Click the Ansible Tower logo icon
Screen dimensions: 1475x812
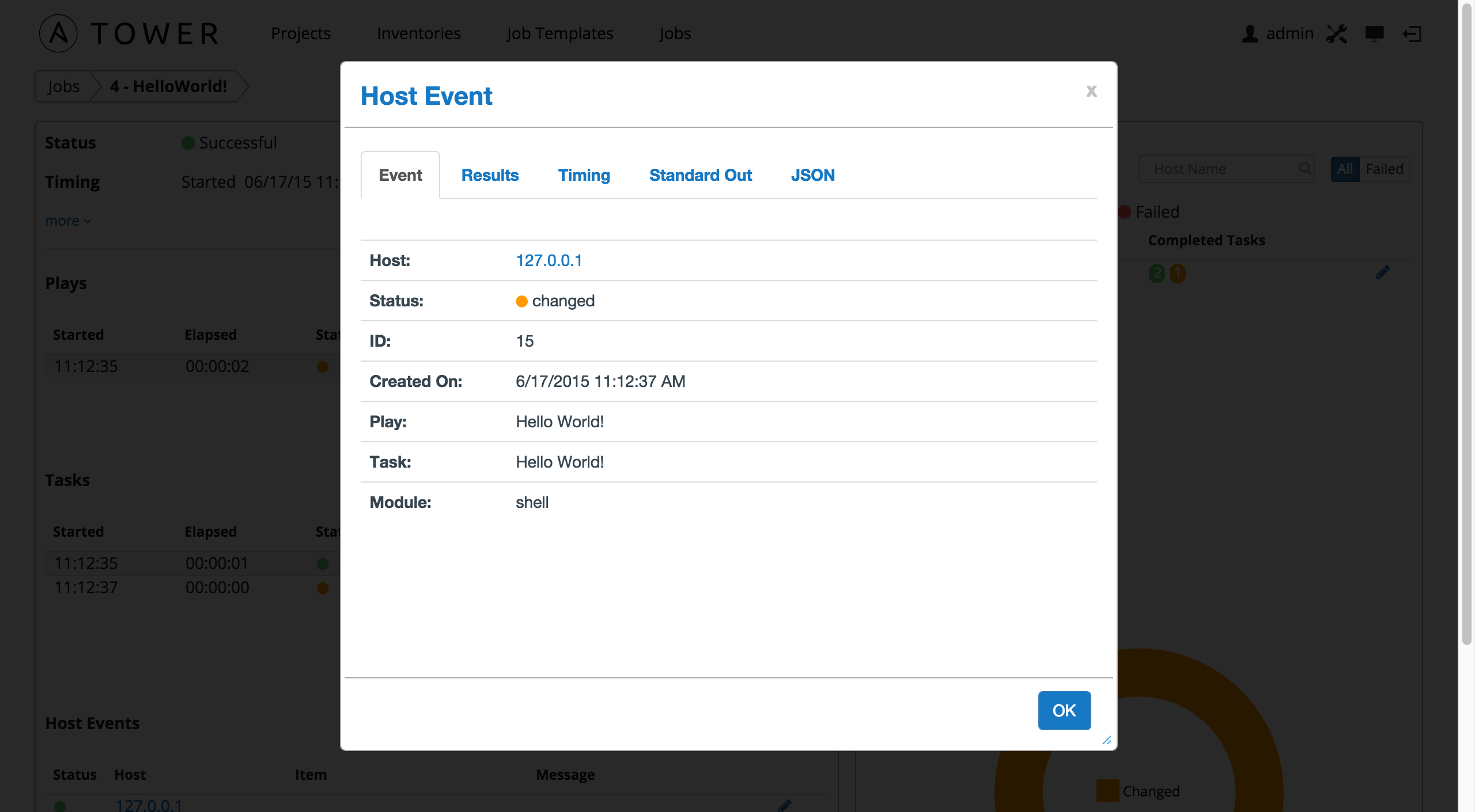click(x=58, y=33)
